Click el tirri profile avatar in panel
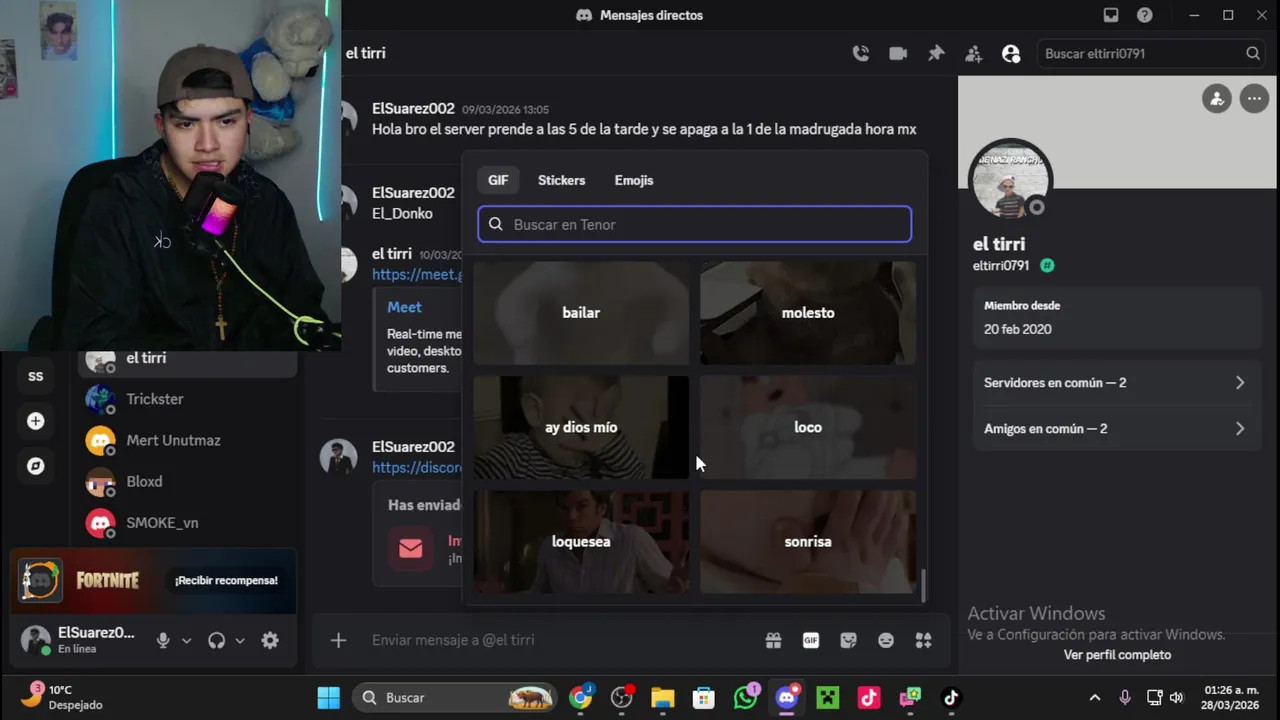Viewport: 1280px width, 720px height. pyautogui.click(x=1011, y=180)
